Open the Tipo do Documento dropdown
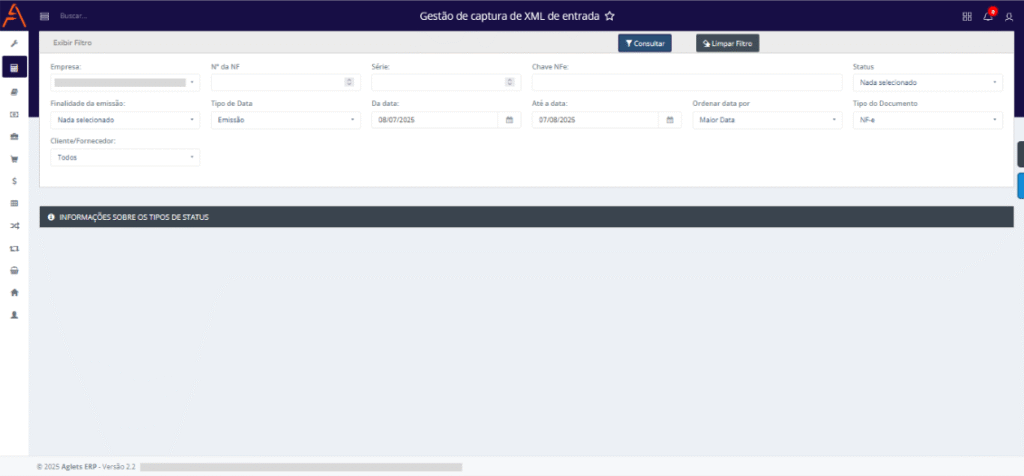1024x476 pixels. 927,120
